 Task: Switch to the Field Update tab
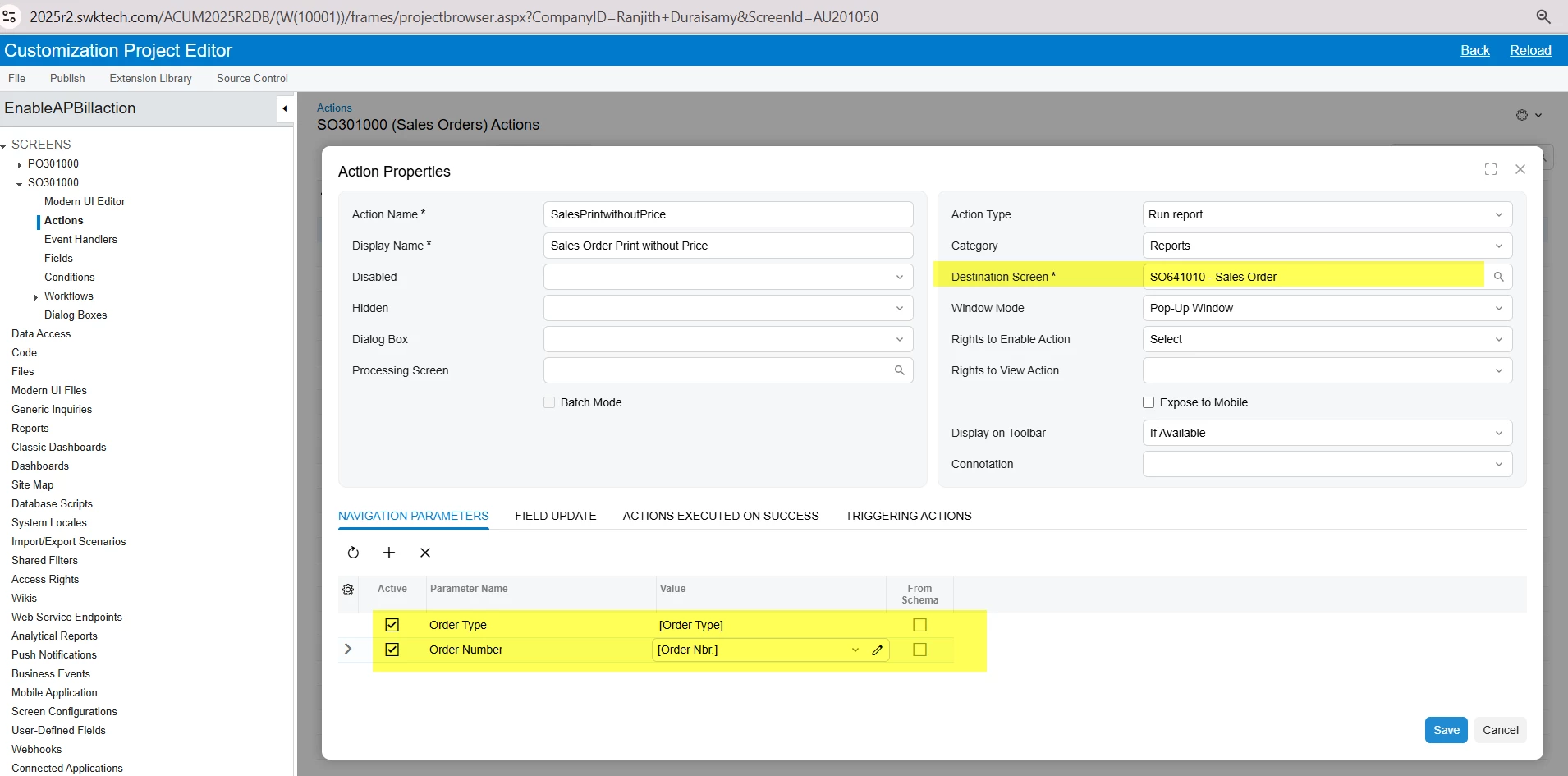[556, 516]
